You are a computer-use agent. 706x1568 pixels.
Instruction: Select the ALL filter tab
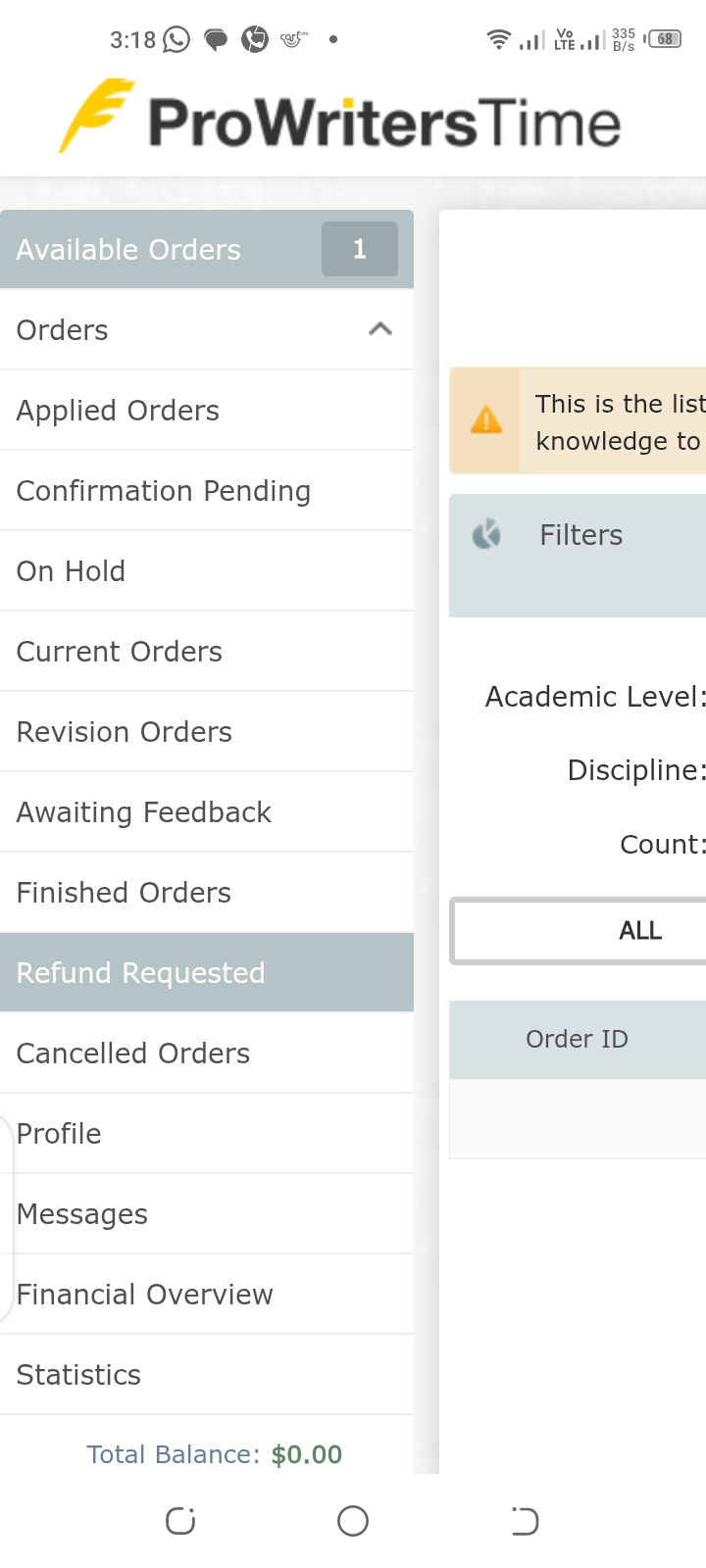coord(580,931)
